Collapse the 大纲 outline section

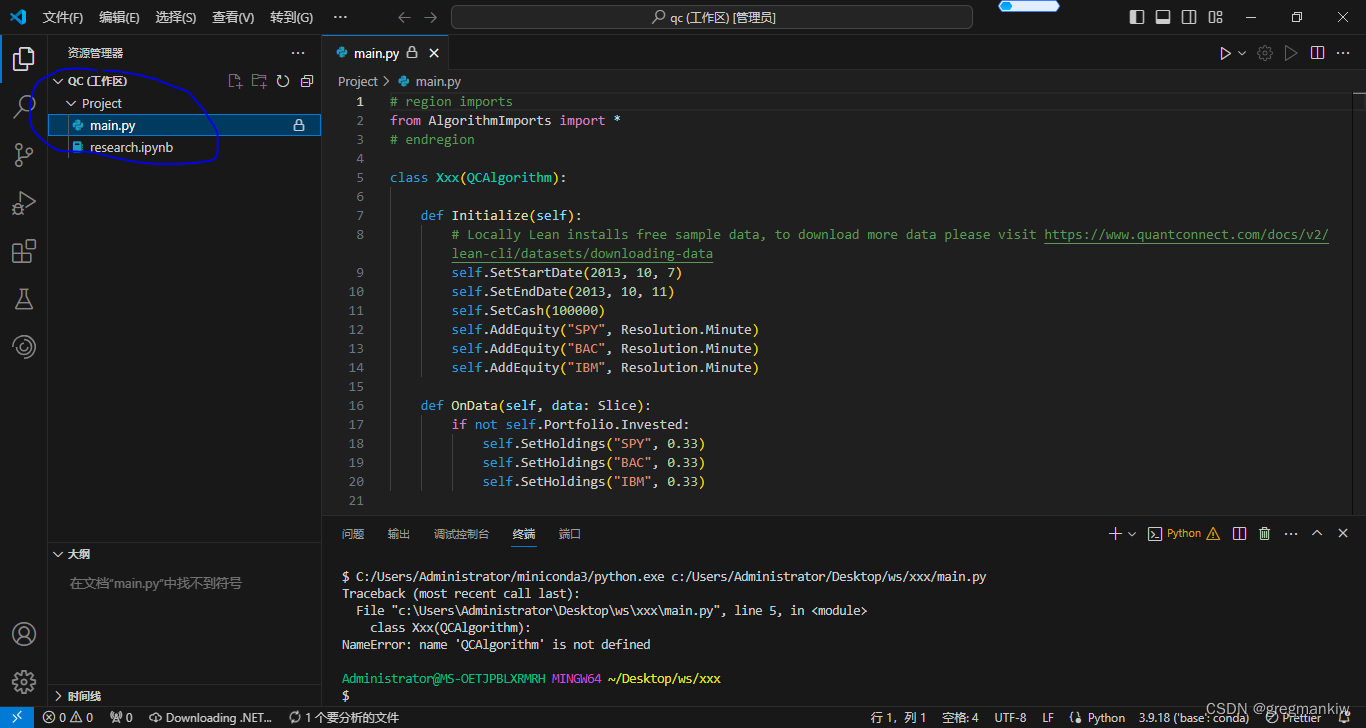[57, 554]
